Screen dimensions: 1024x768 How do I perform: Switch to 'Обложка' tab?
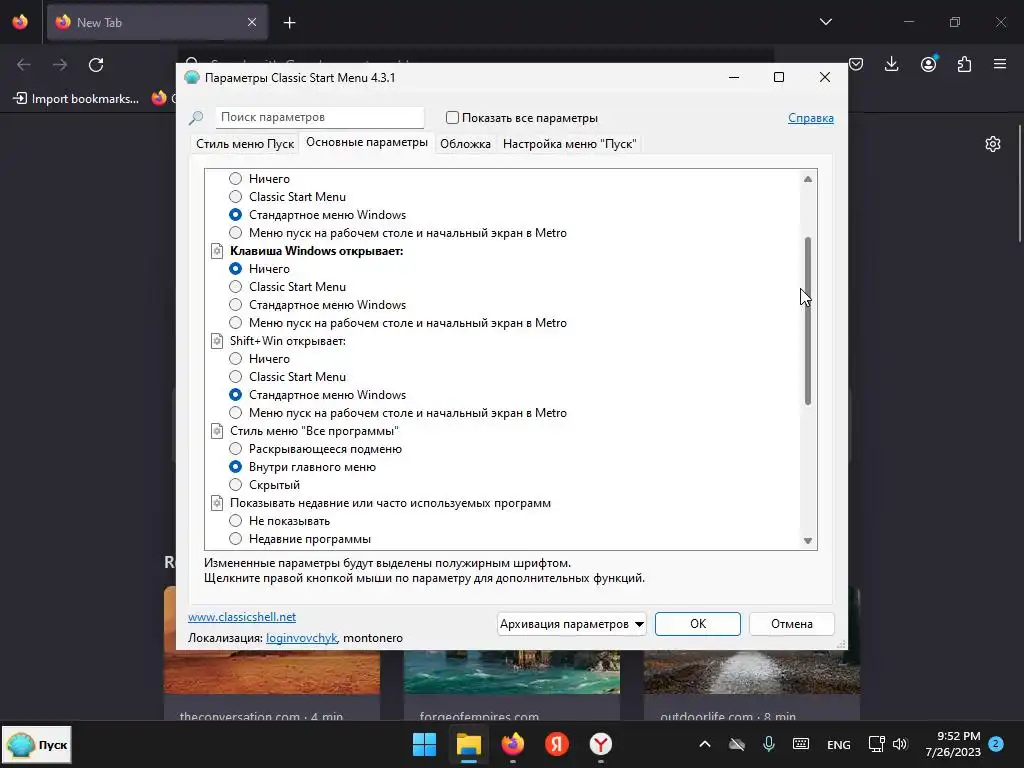point(465,144)
